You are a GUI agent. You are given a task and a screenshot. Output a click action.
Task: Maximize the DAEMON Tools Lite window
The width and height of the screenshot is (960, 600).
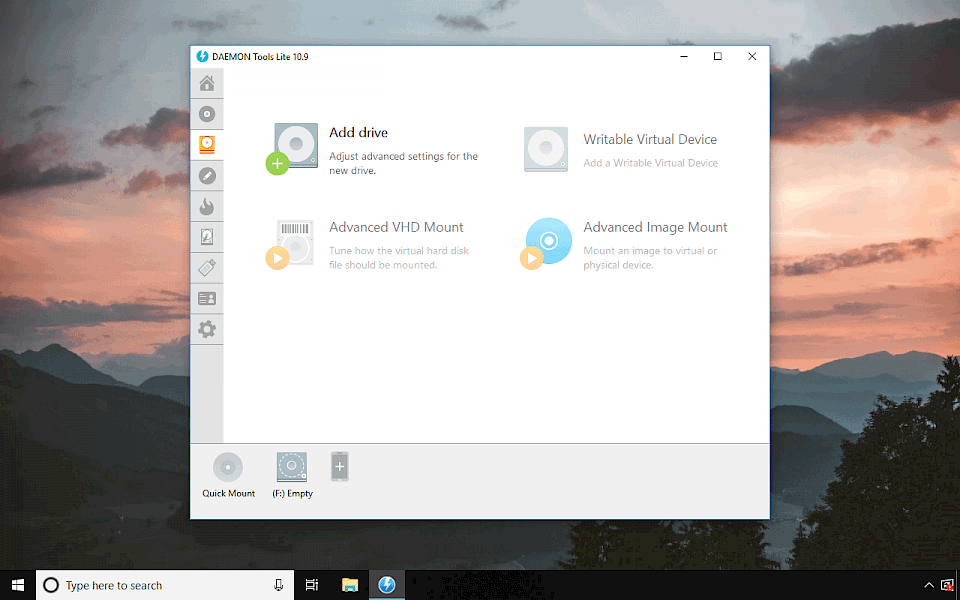[718, 56]
